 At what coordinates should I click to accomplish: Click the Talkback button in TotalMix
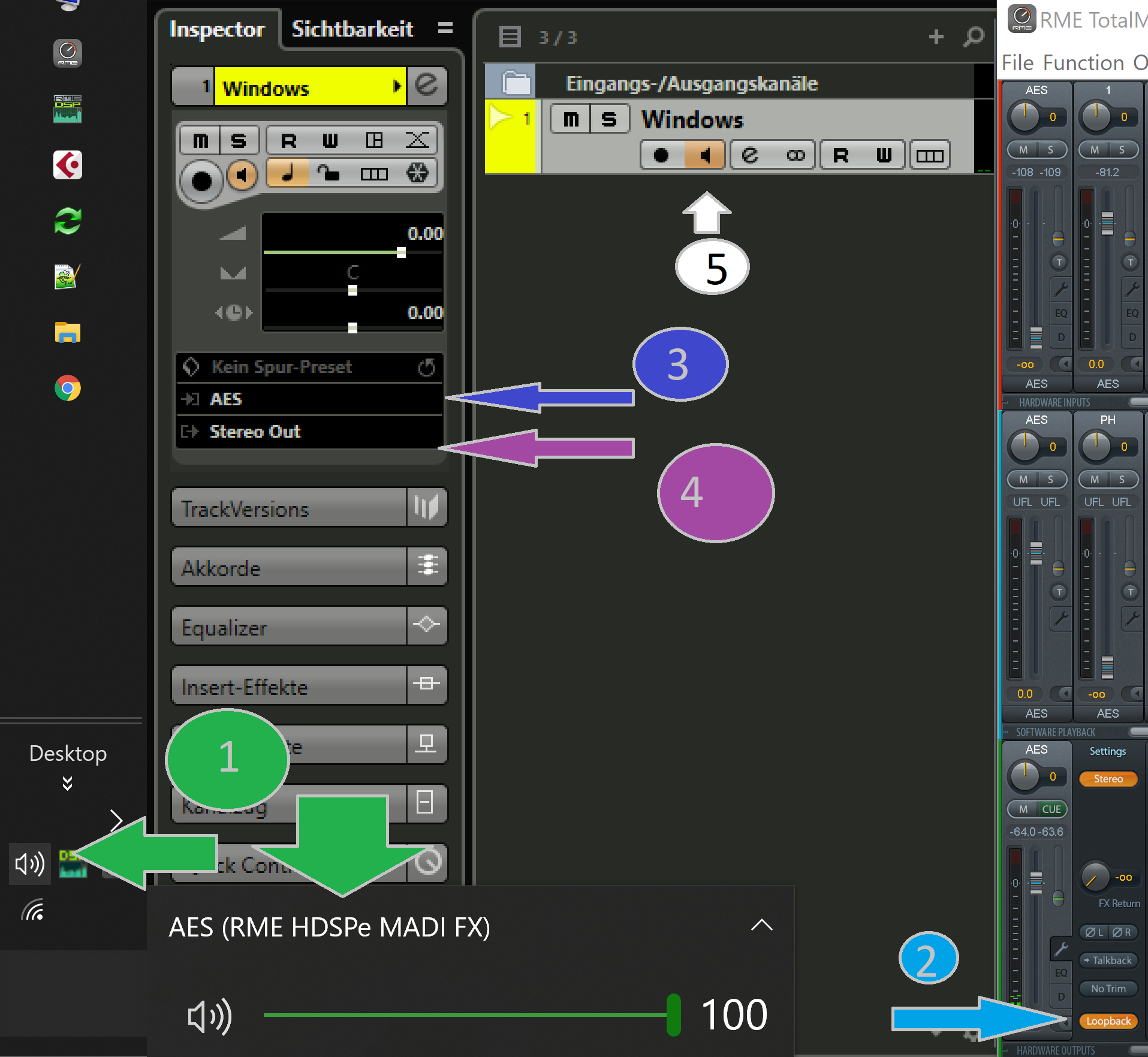tap(1108, 960)
